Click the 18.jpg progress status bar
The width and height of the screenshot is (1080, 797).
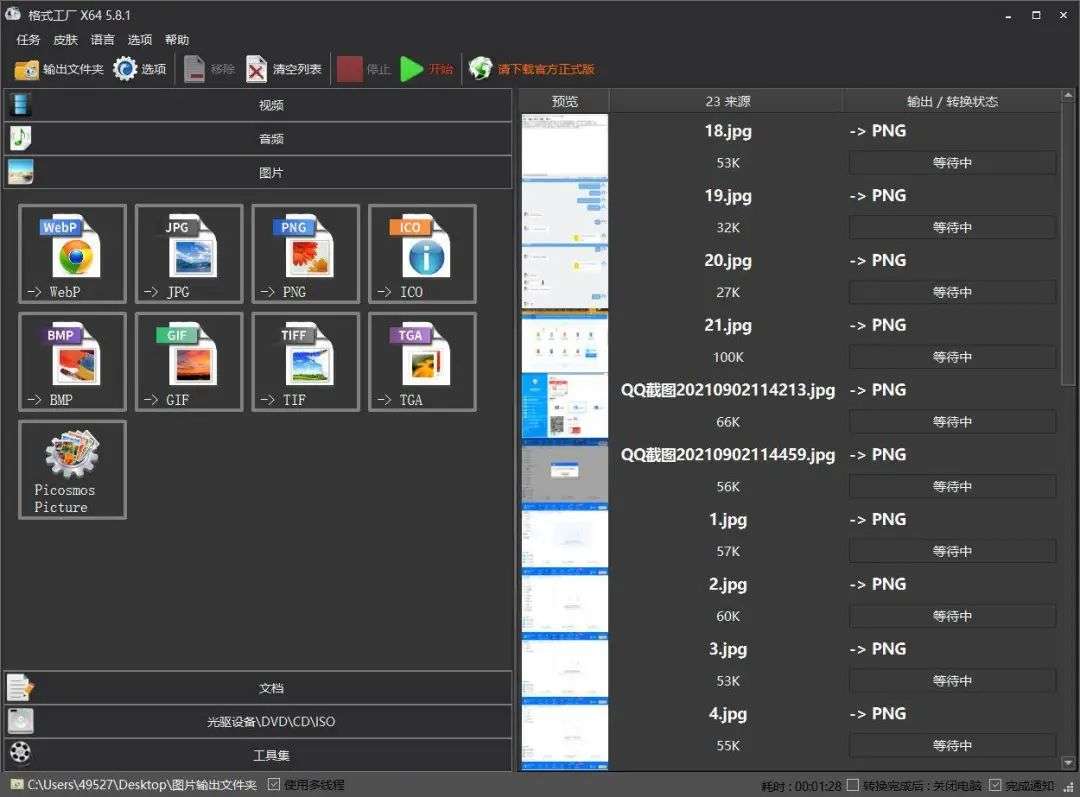click(952, 163)
